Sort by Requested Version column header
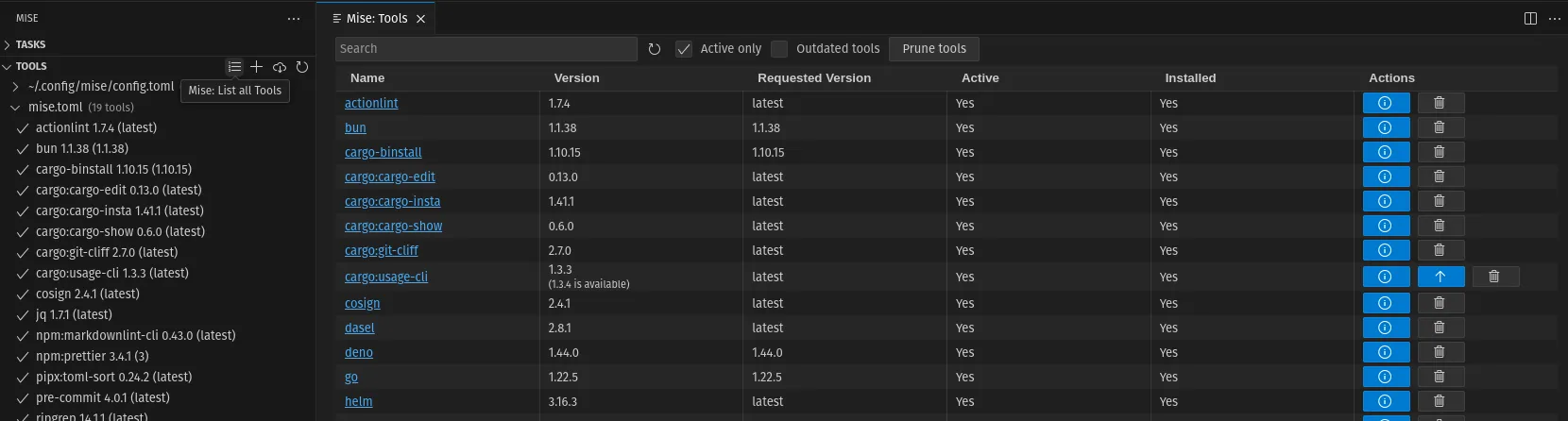Viewport: 1568px width, 421px height. (x=814, y=78)
